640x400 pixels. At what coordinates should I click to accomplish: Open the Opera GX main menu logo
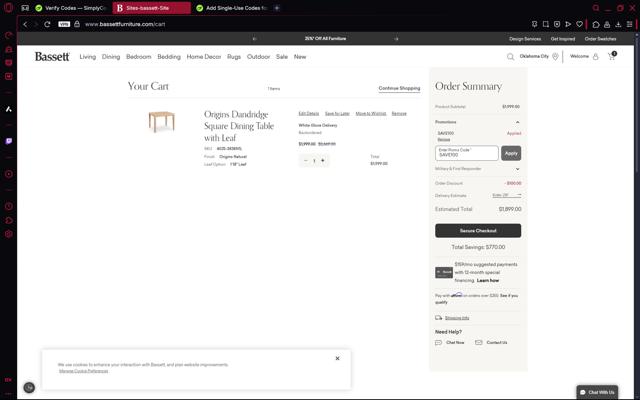8,8
